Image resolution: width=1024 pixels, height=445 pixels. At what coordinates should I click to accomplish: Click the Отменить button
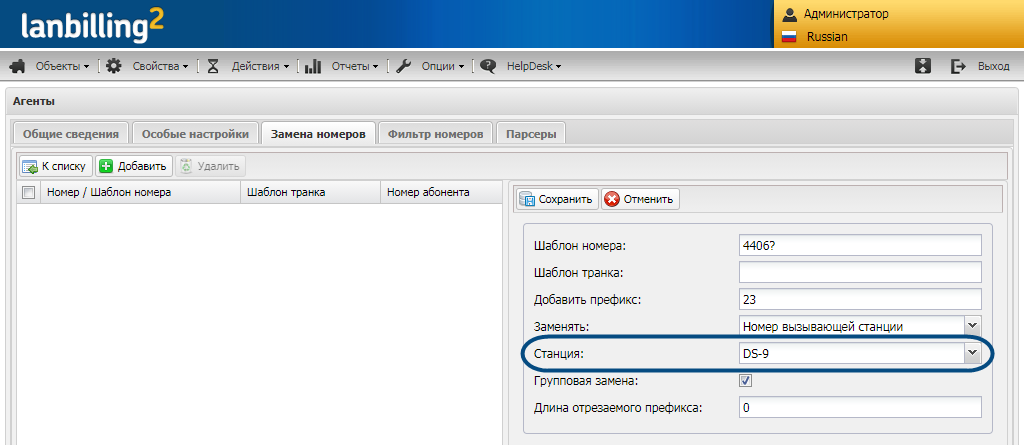[640, 199]
